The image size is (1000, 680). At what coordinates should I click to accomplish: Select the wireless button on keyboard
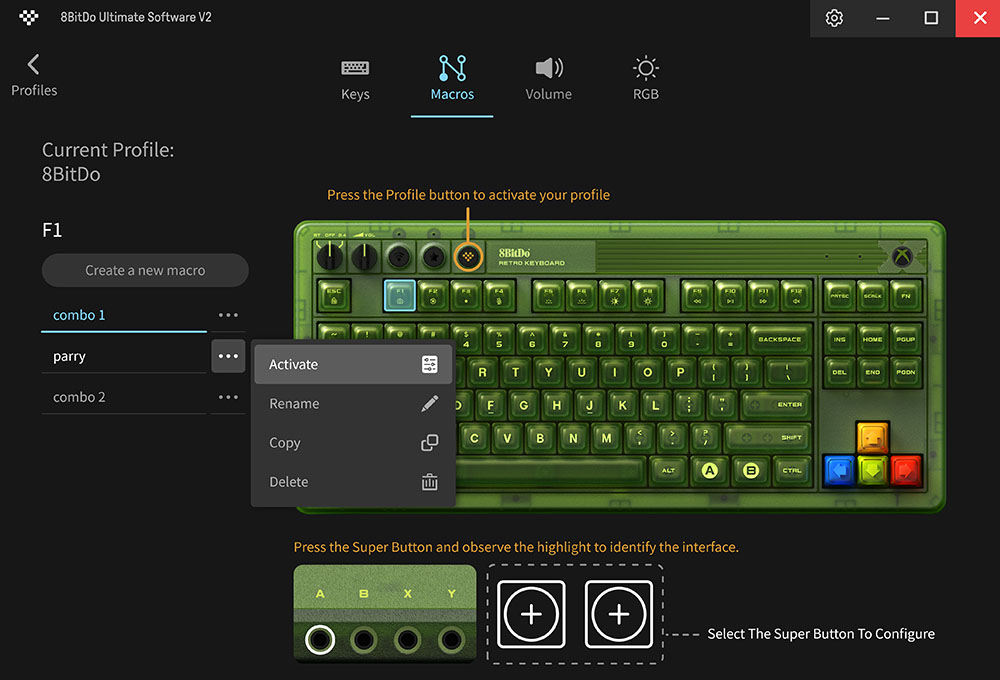click(400, 257)
